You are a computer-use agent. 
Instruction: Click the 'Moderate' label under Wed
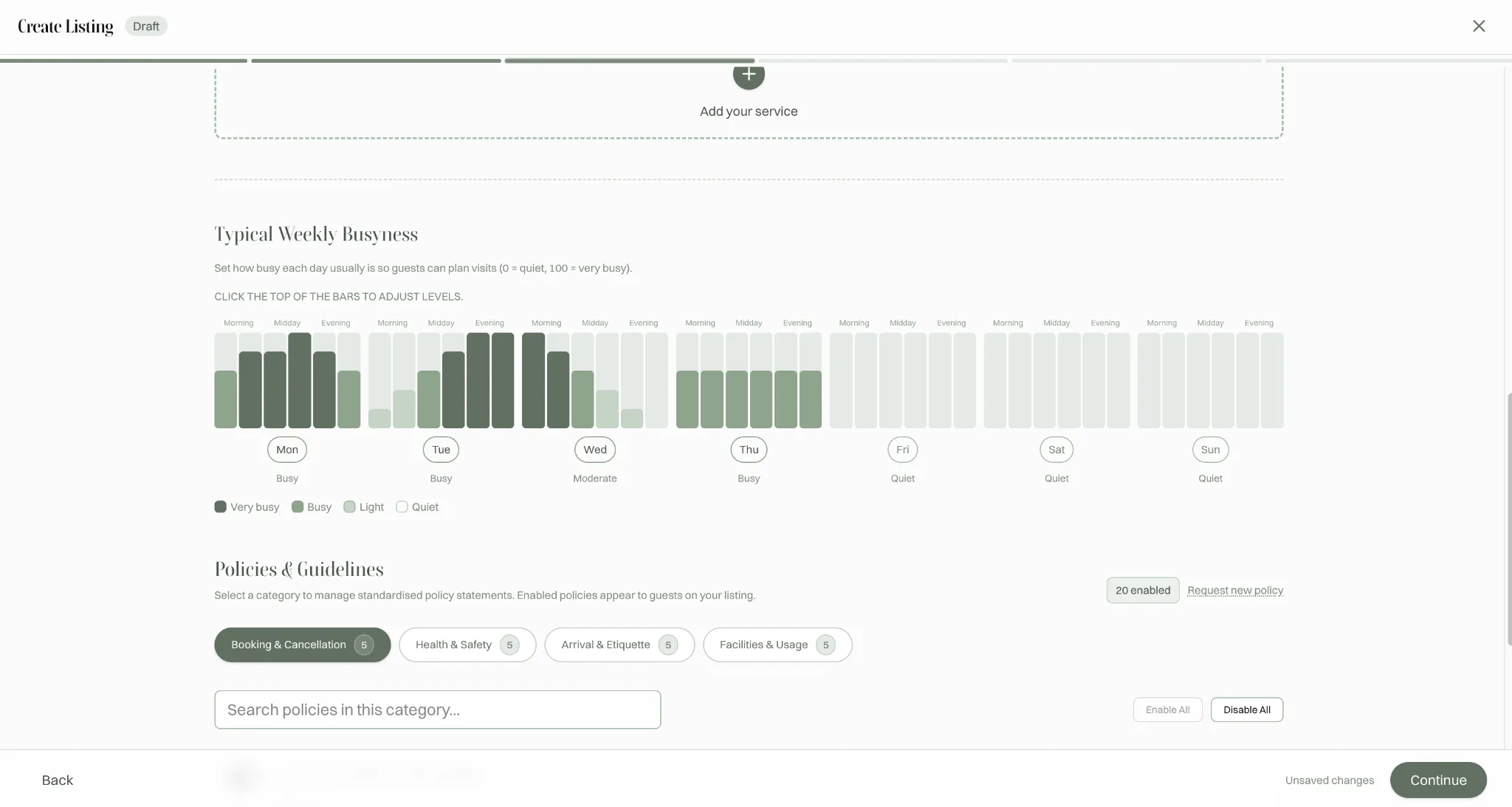click(x=595, y=478)
